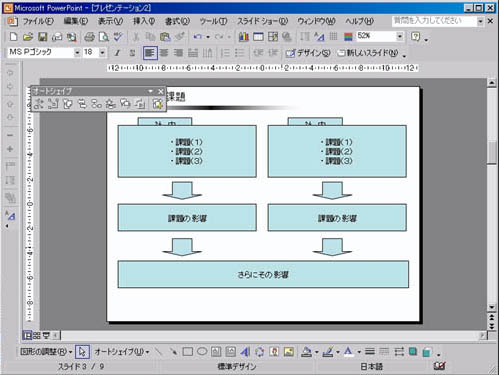Insert a table icon
This screenshot has width=499, height=375.
click(x=258, y=37)
